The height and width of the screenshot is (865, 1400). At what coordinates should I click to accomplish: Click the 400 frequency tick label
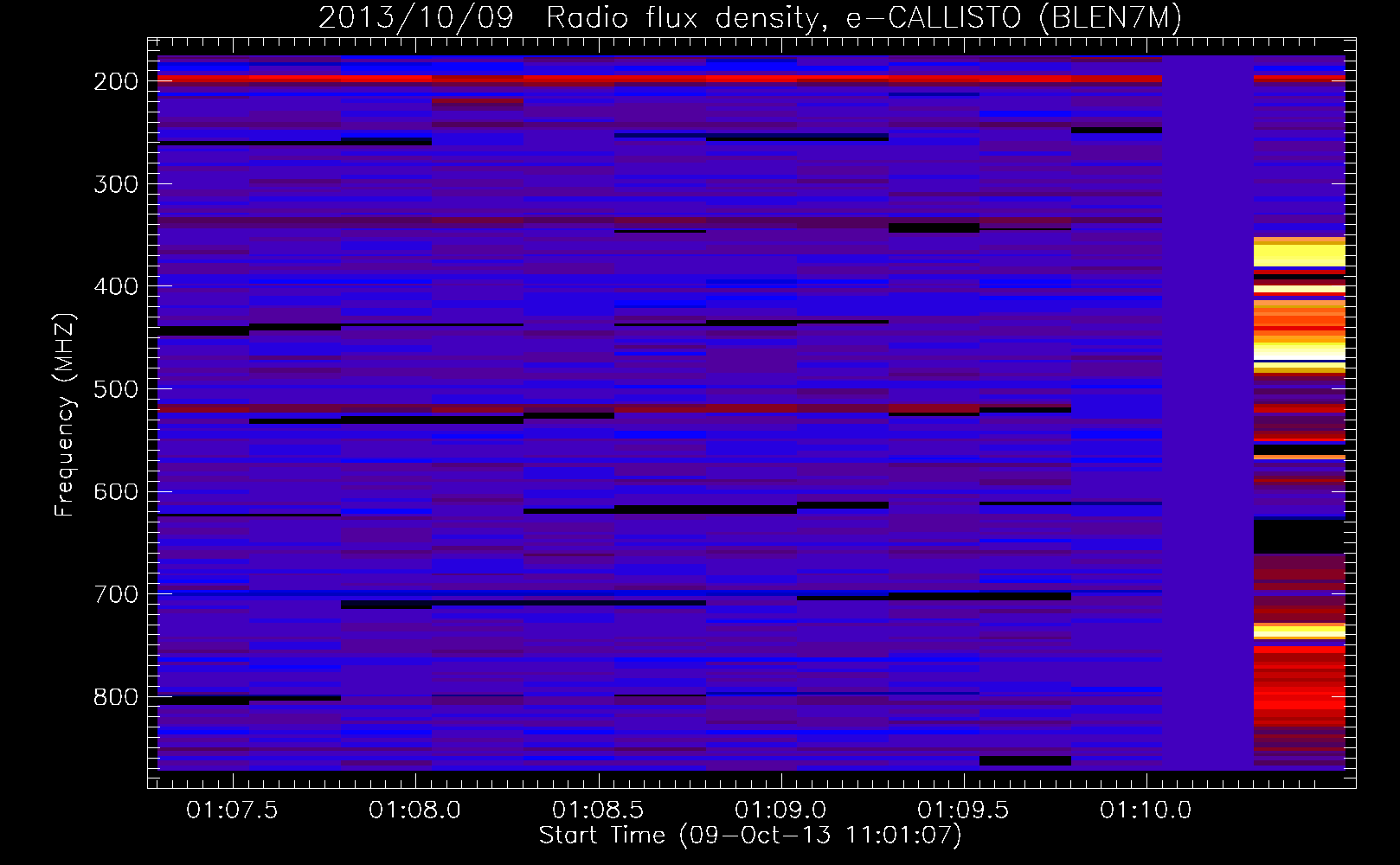point(116,286)
